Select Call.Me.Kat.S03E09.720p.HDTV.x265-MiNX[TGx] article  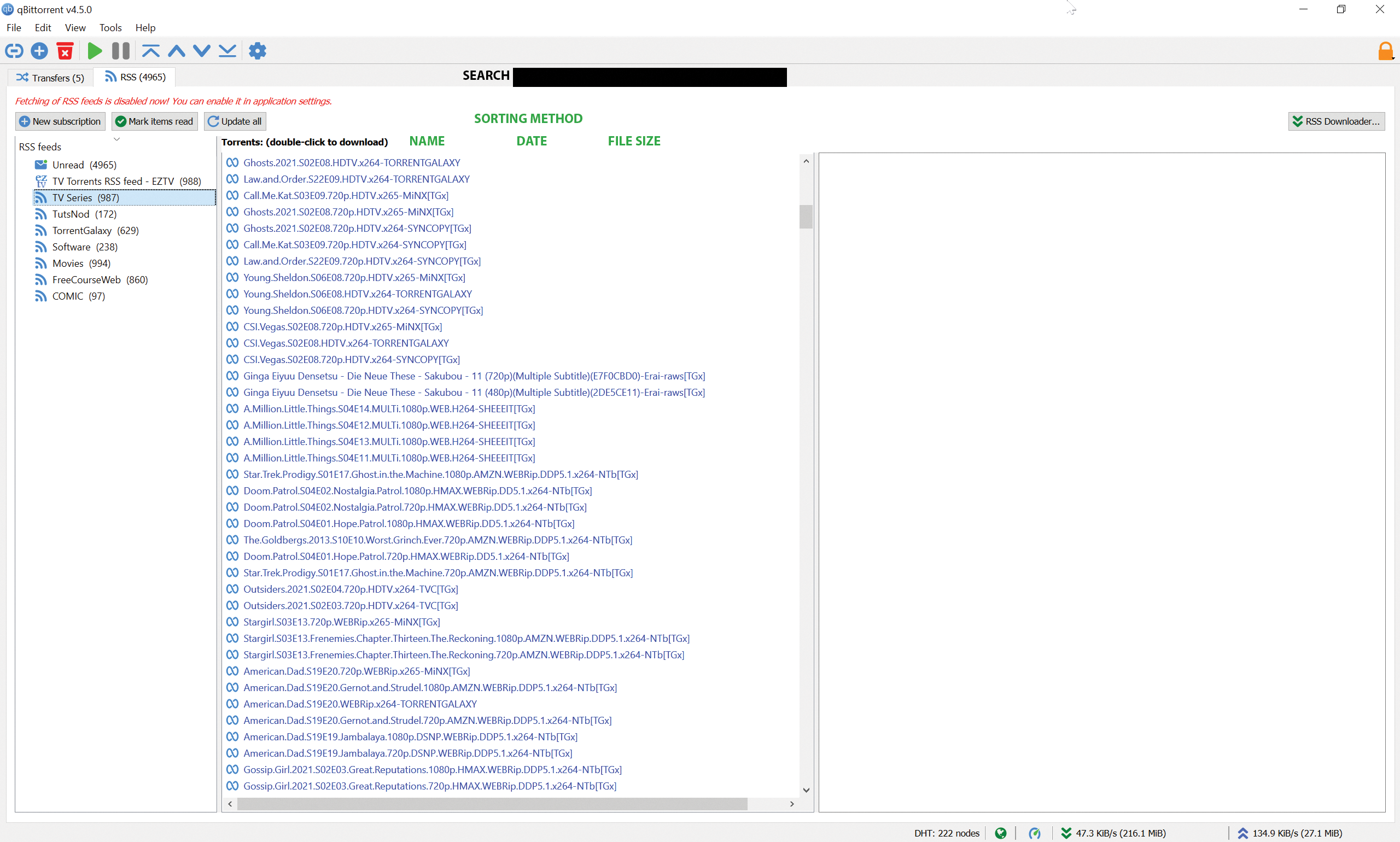[346, 195]
